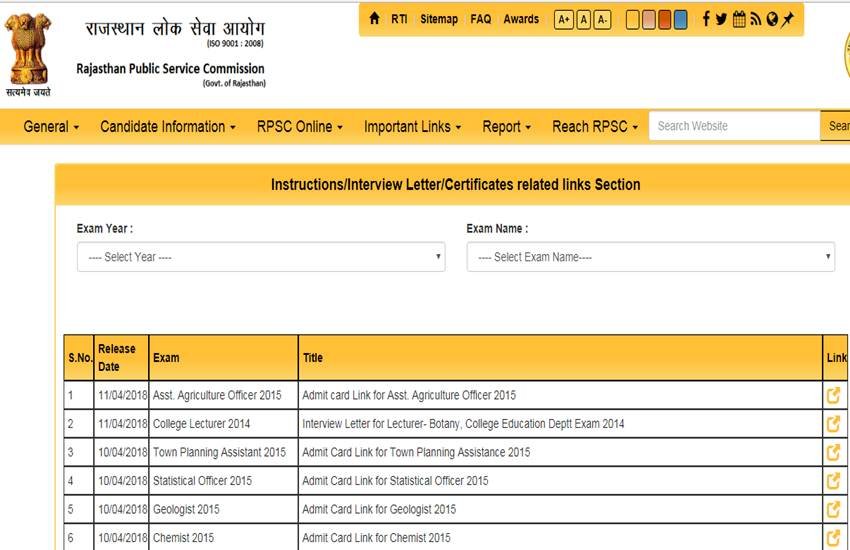Select the blue color theme swatch
The width and height of the screenshot is (850, 550).
click(680, 20)
